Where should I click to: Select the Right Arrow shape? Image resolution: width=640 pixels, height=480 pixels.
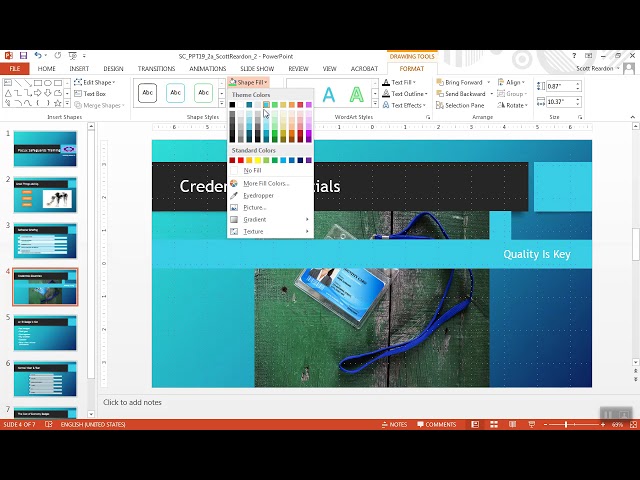pos(38,93)
